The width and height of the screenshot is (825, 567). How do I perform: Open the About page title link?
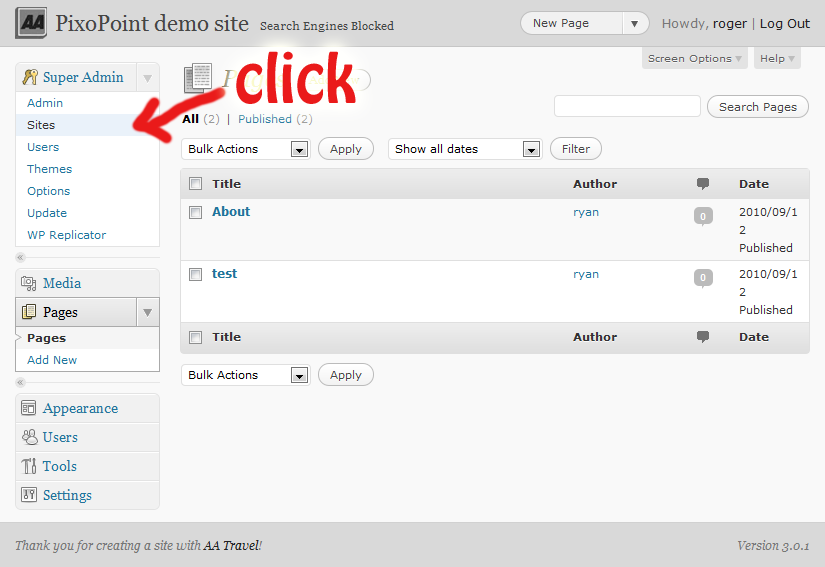(x=231, y=211)
